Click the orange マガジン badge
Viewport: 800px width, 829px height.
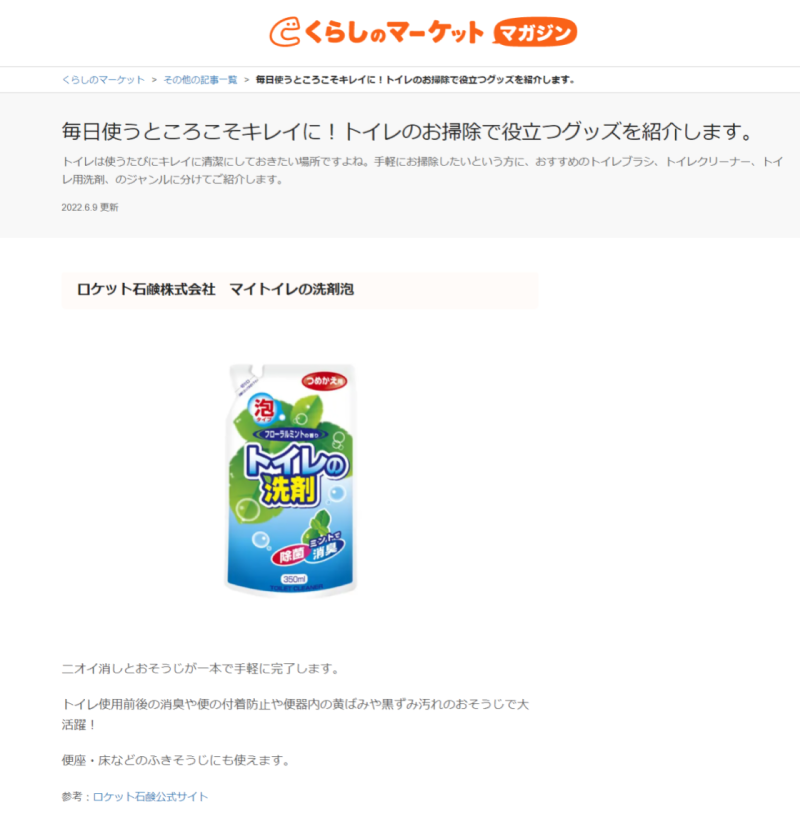(535, 33)
